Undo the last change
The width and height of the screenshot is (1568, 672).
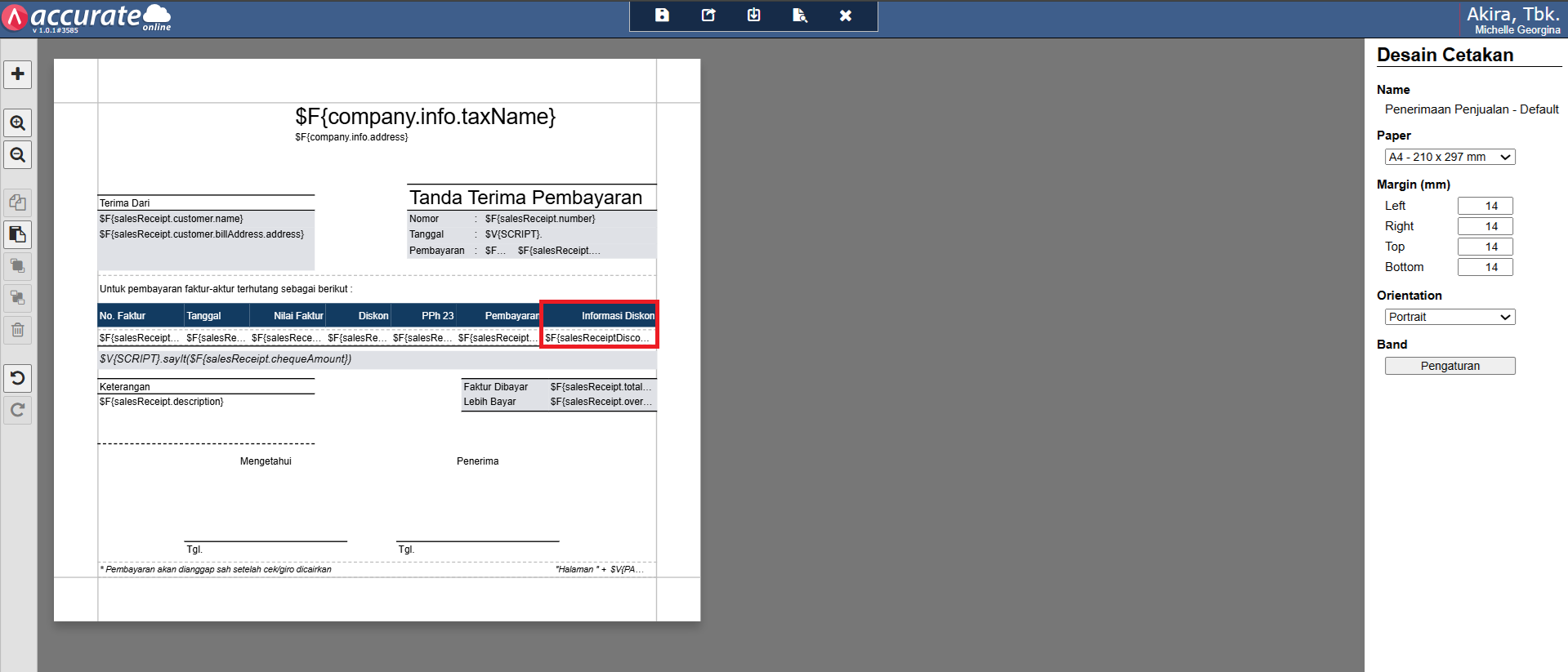click(x=18, y=378)
